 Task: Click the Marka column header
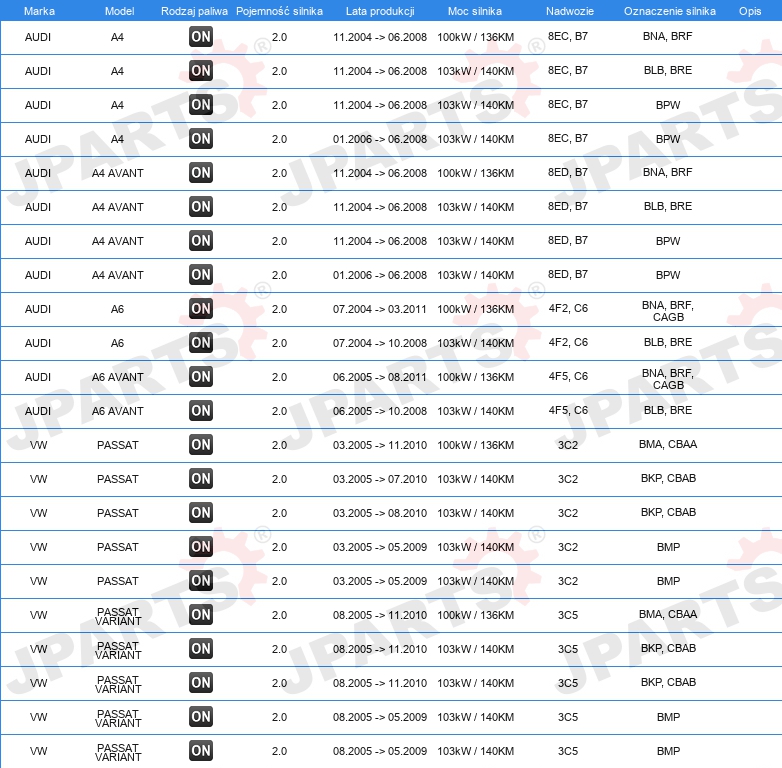tap(39, 11)
